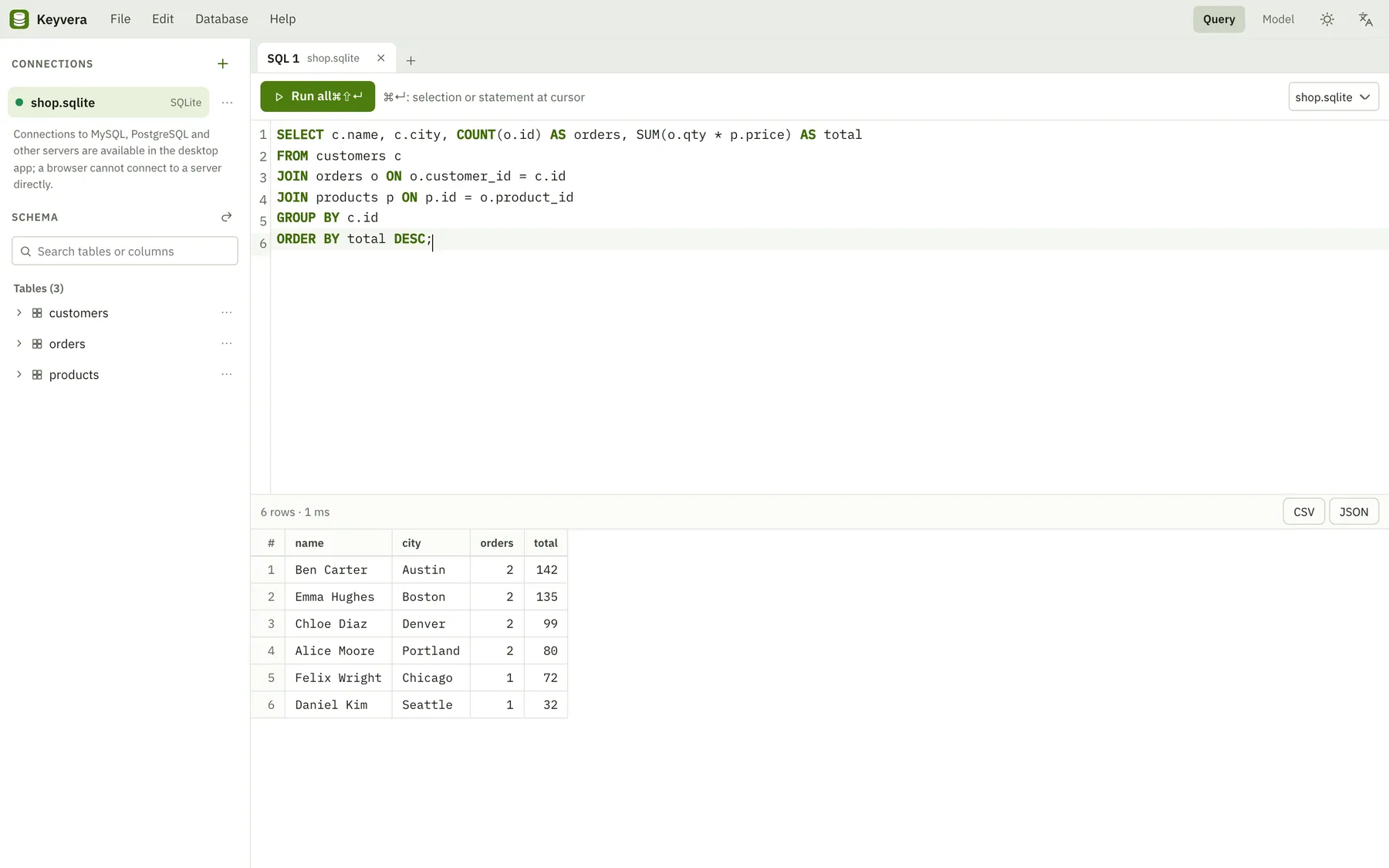
Task: Toggle light/dark theme sun icon
Action: point(1327,19)
